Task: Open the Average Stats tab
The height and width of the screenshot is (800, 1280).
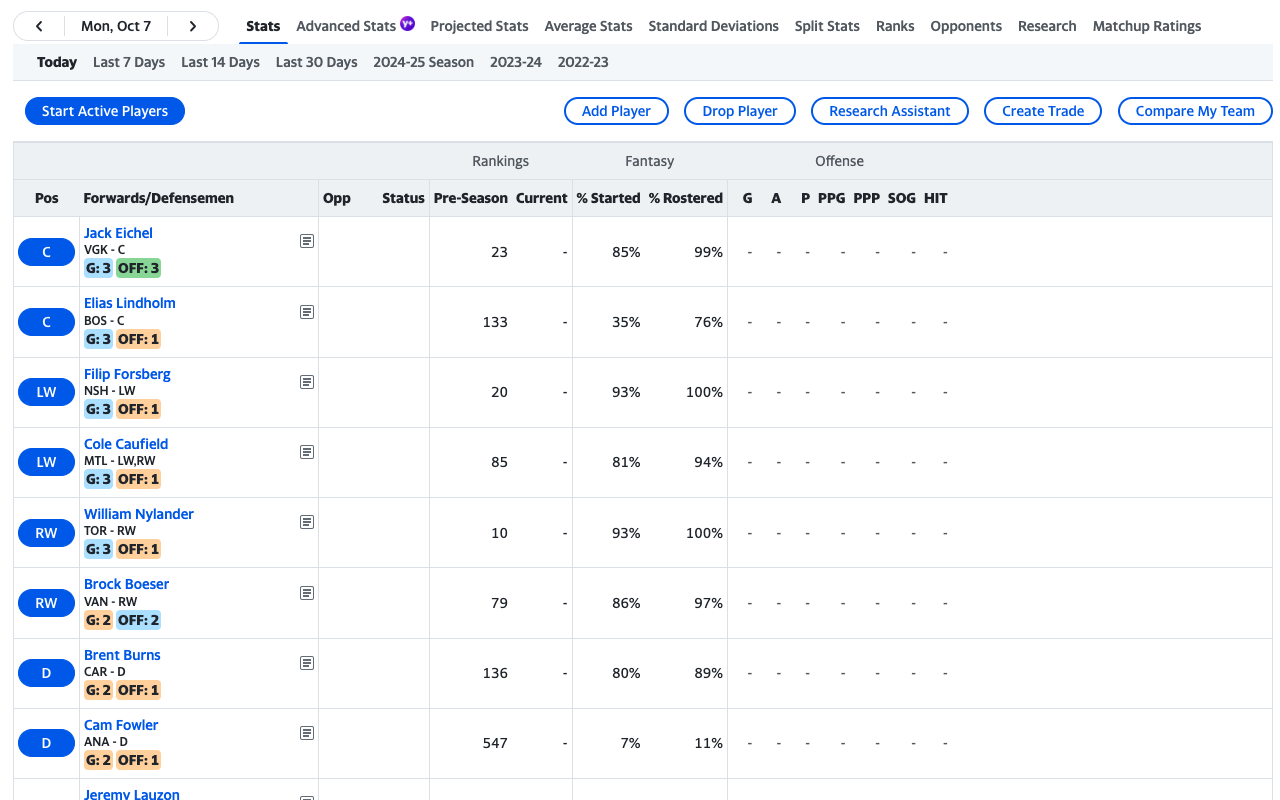Action: click(588, 26)
